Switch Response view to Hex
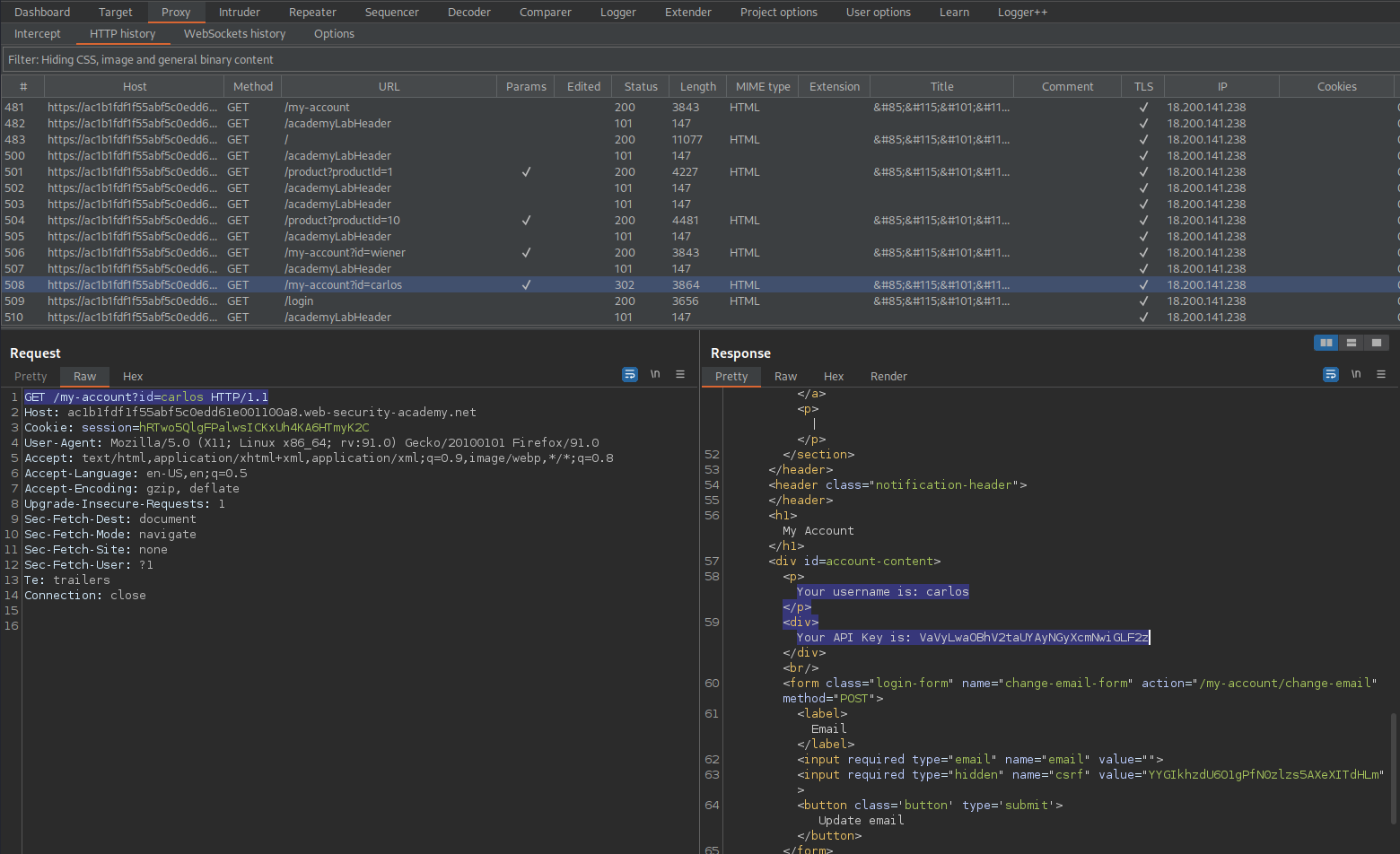Image resolution: width=1400 pixels, height=854 pixels. pos(834,376)
